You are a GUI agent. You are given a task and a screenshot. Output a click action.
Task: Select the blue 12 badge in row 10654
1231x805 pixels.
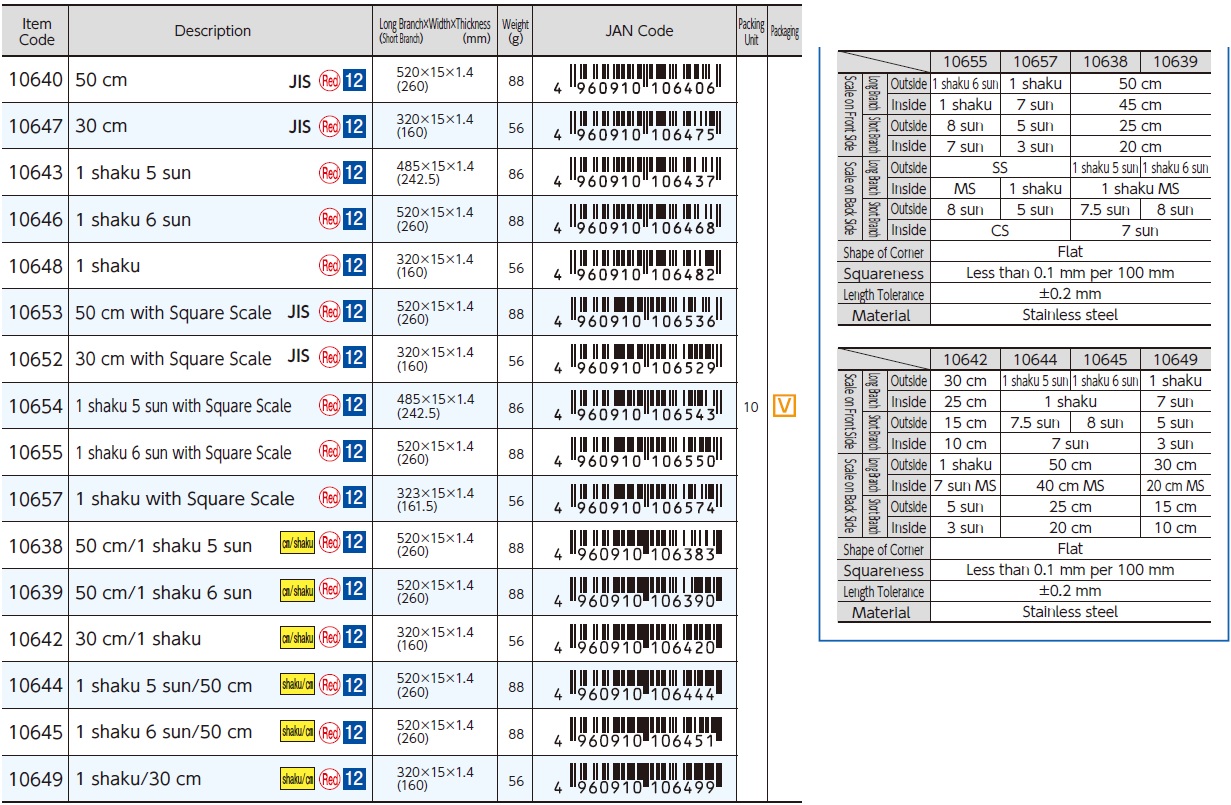354,405
